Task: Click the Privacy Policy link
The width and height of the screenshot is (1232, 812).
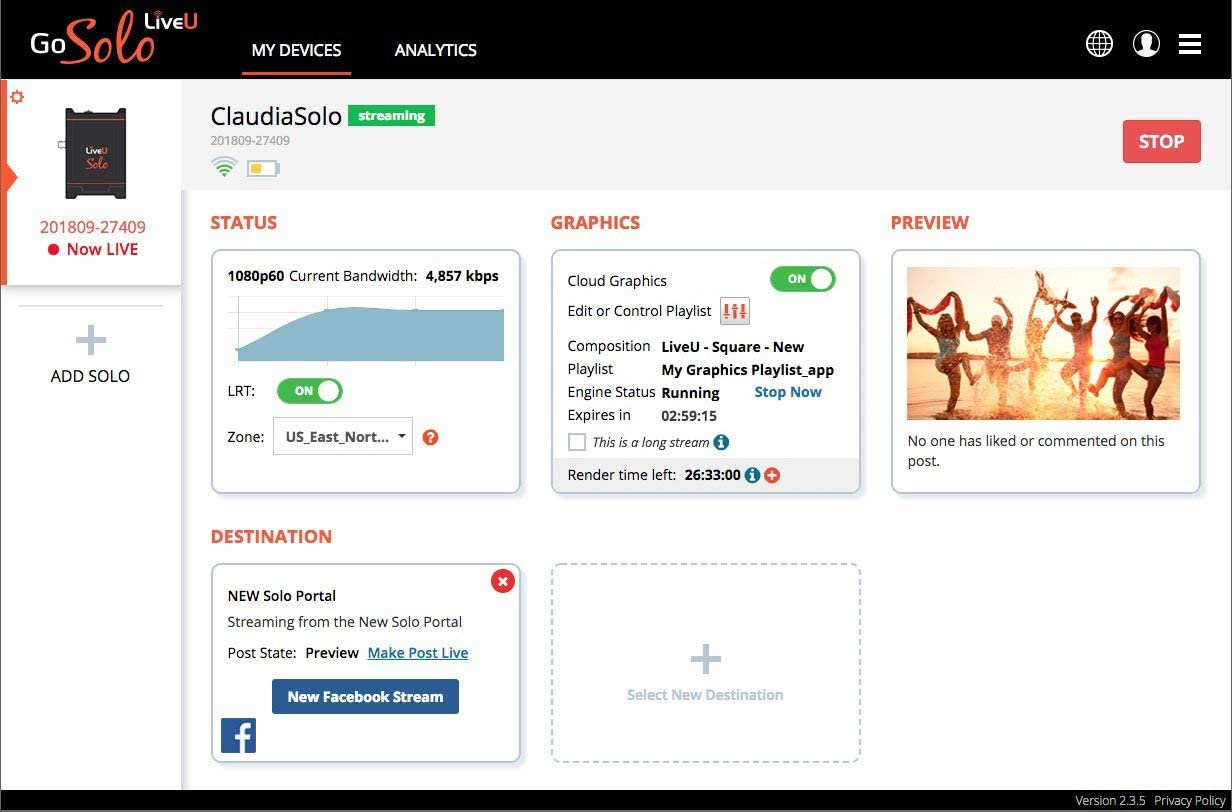Action: coord(1189,801)
